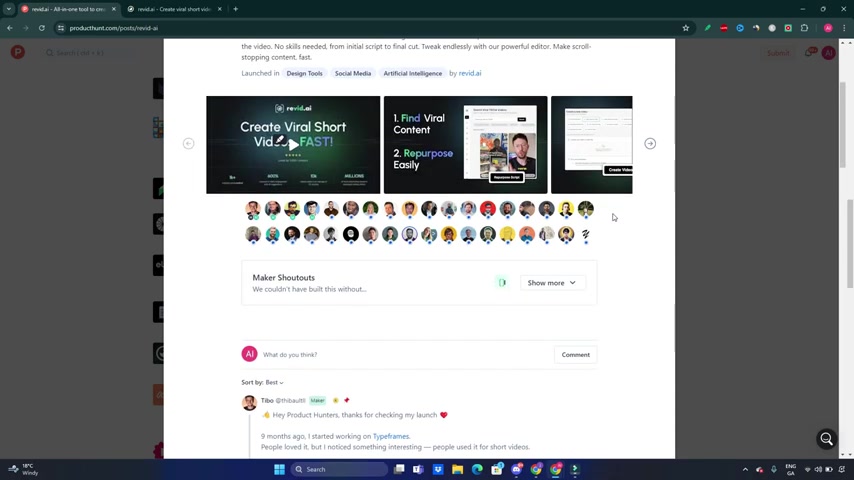Reload the current page
Image resolution: width=854 pixels, height=480 pixels.
[41, 28]
